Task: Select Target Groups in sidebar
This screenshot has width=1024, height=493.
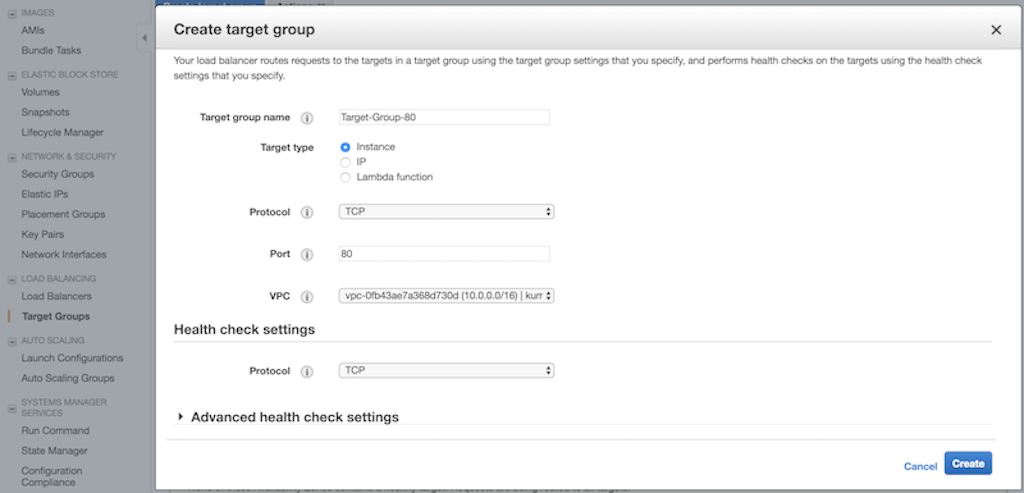Action: 56,317
